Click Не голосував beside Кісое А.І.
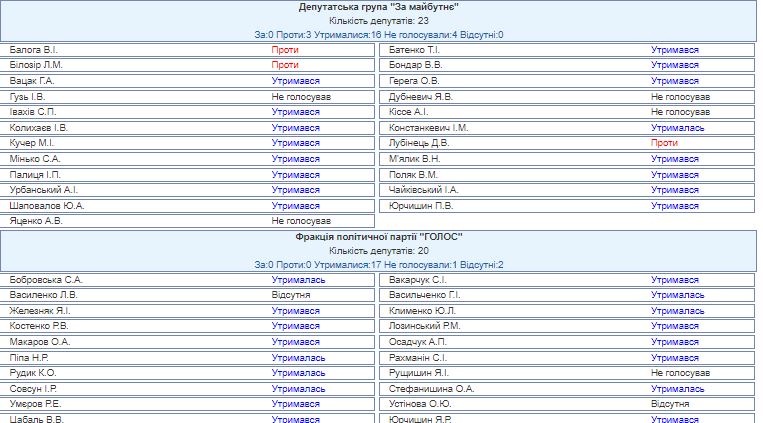The height and width of the screenshot is (423, 763). coord(680,112)
